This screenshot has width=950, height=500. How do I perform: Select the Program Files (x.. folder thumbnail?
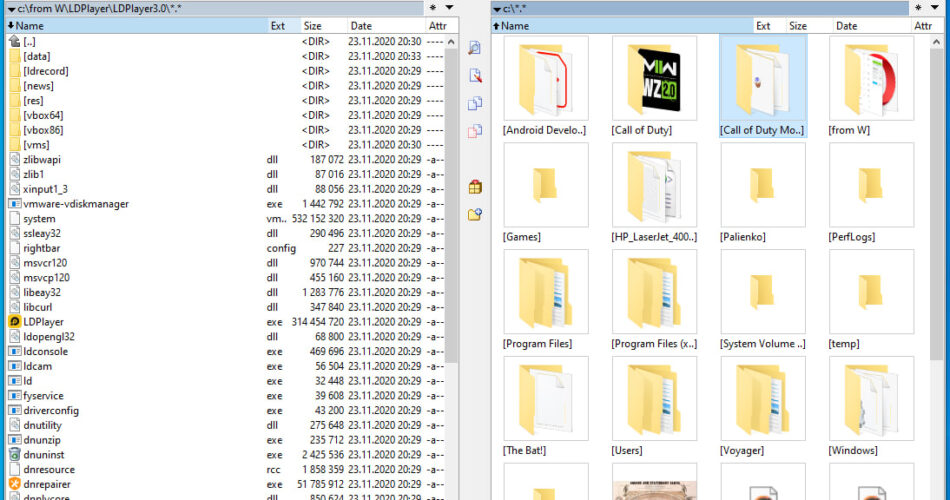coord(654,292)
